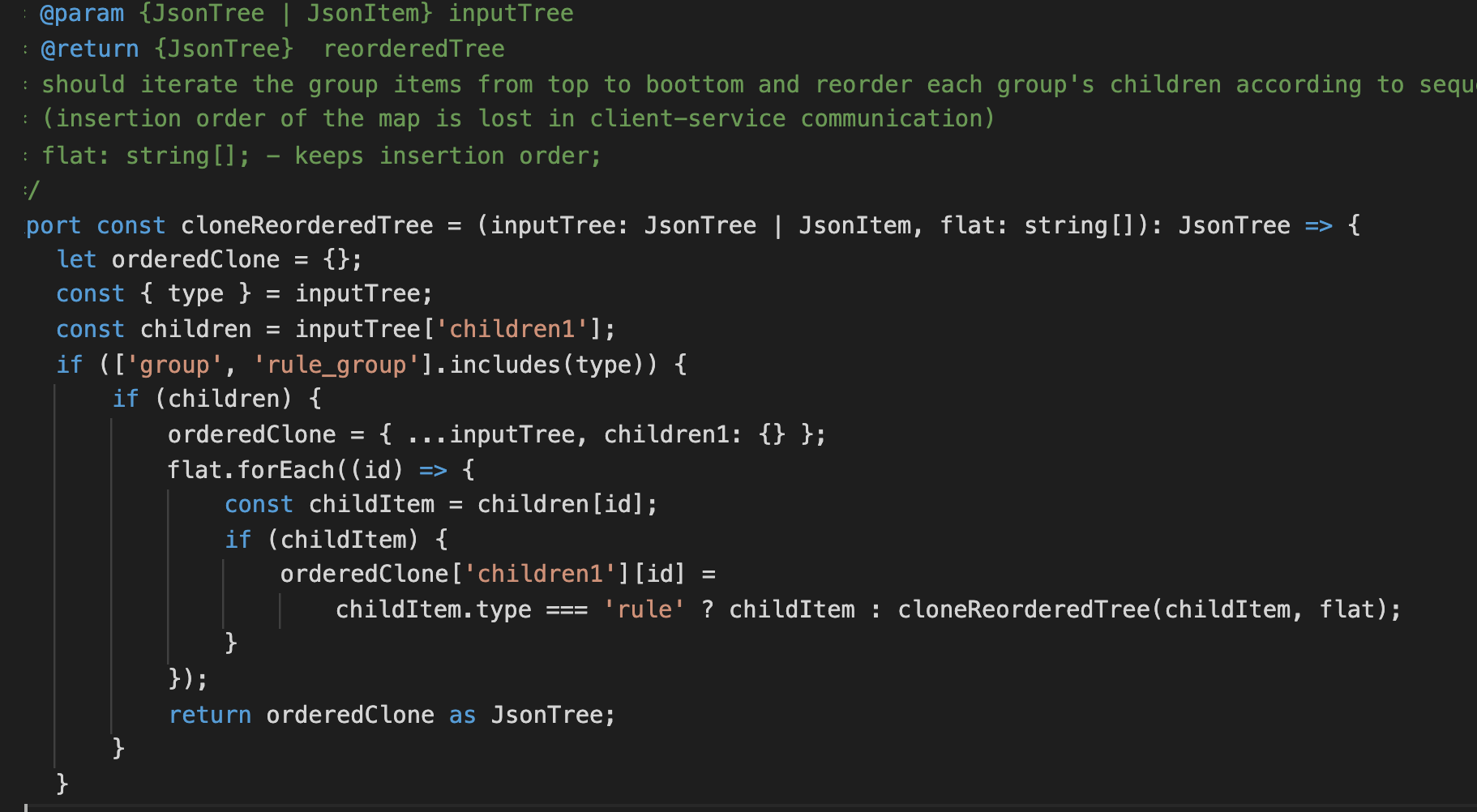Click the arrow function token after forEach

tap(434, 469)
